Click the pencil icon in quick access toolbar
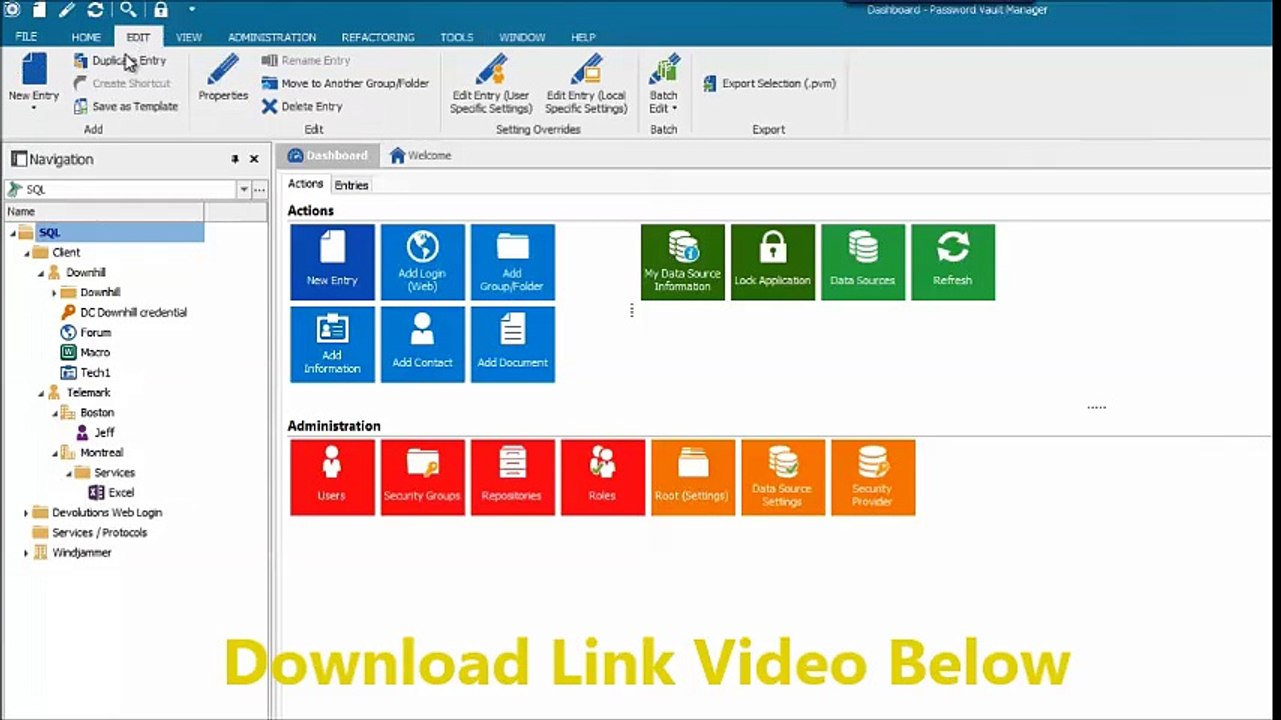The width and height of the screenshot is (1281, 720). 67,10
